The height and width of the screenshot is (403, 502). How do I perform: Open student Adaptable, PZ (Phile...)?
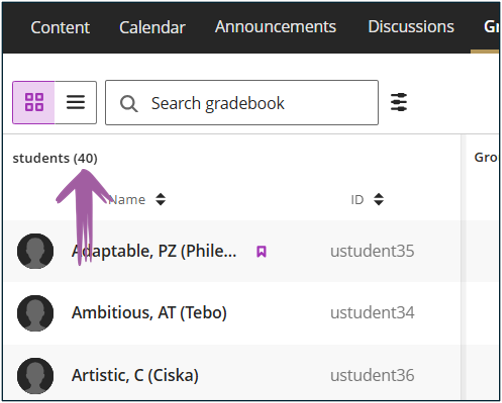(154, 251)
